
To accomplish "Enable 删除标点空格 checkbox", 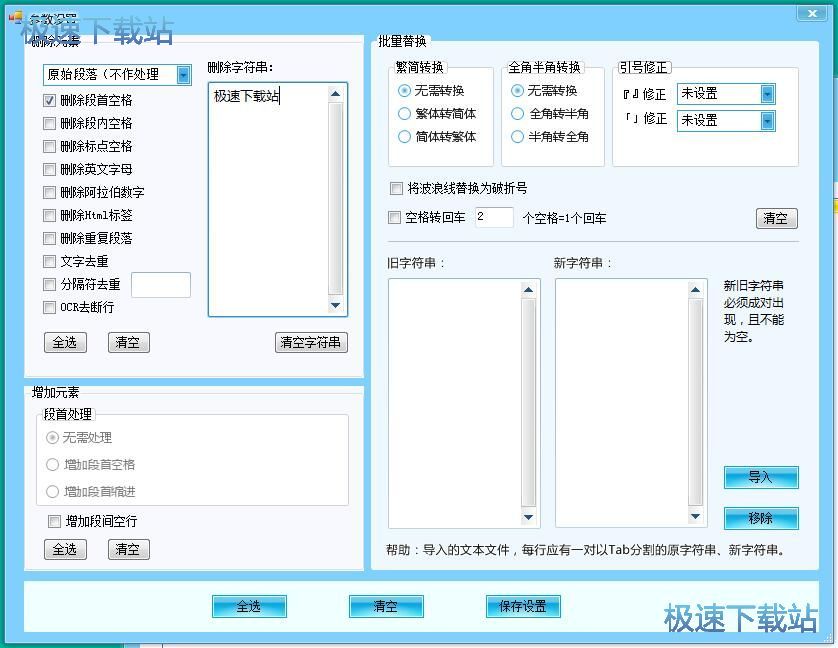I will [x=49, y=146].
